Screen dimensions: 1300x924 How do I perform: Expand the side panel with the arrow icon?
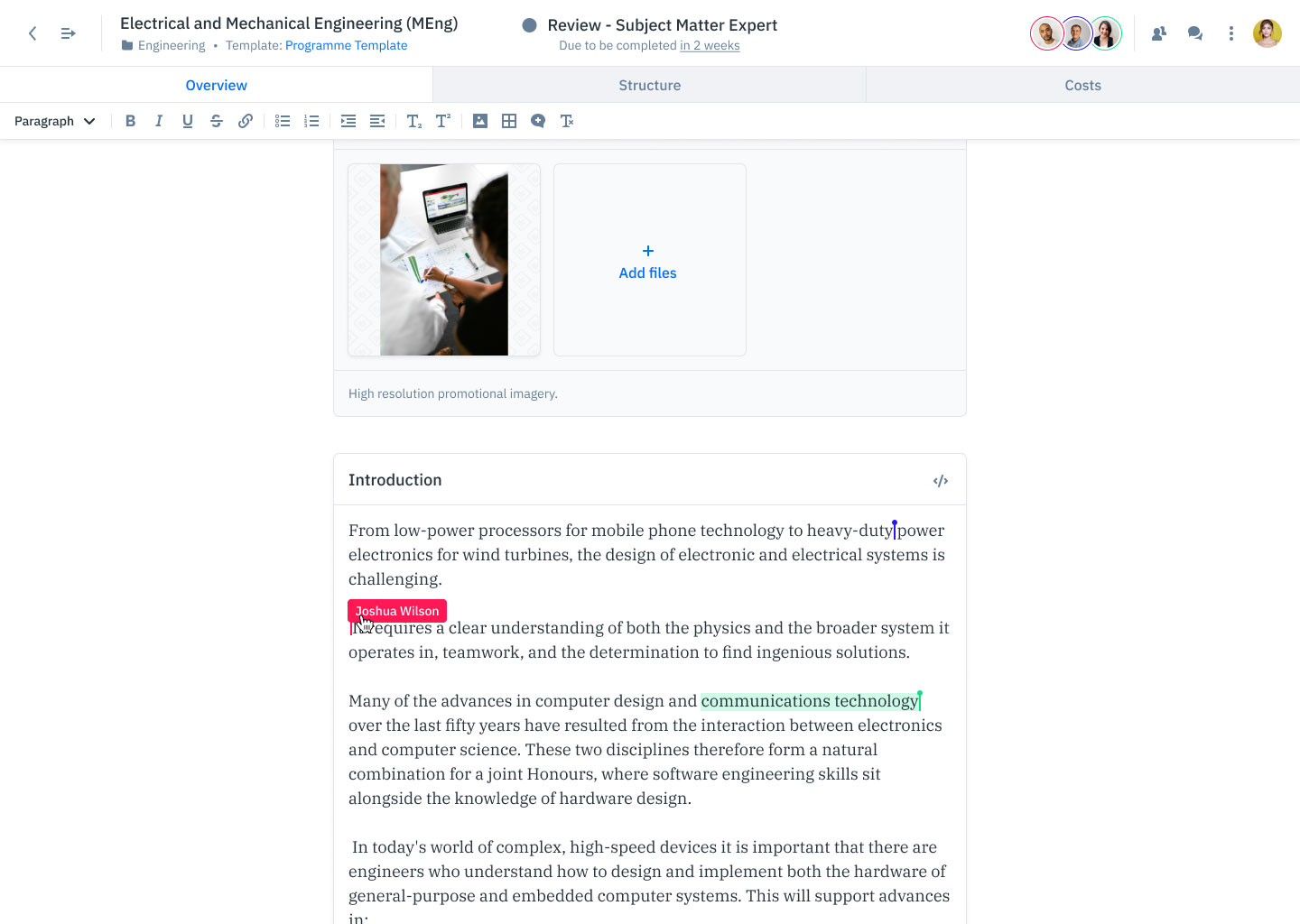[67, 32]
